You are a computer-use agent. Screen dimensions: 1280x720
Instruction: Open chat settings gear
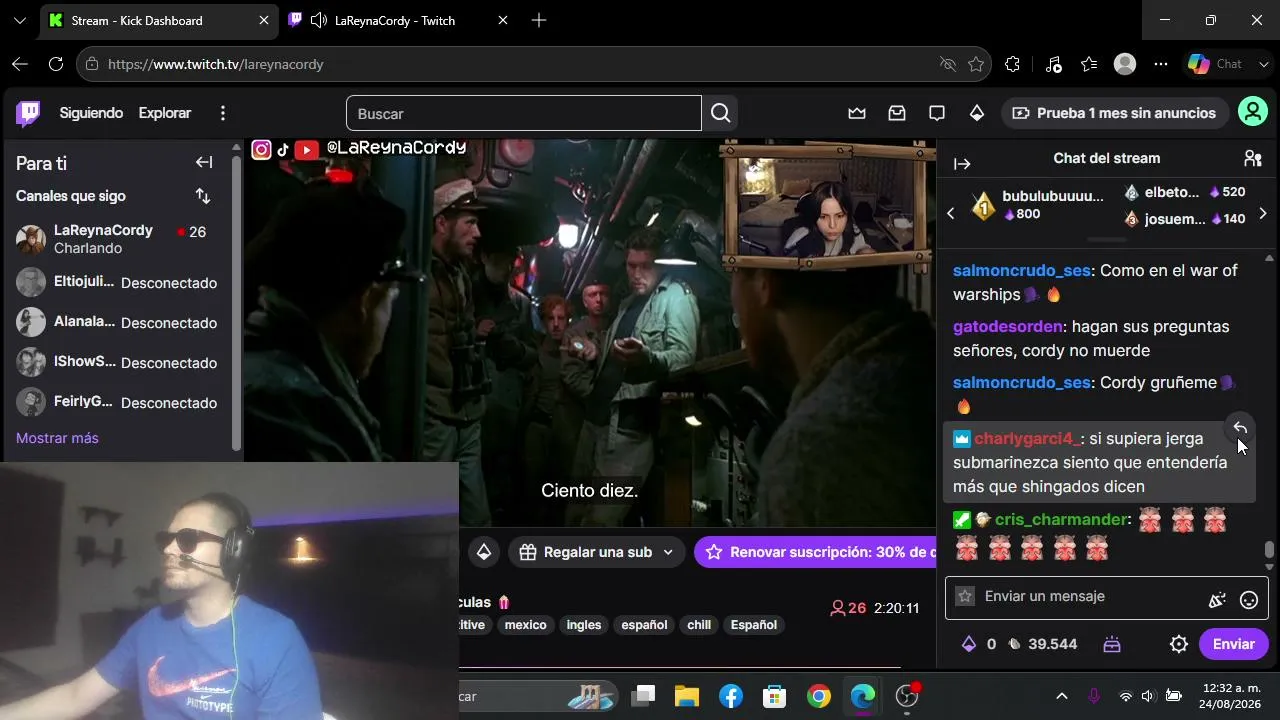pyautogui.click(x=1179, y=644)
